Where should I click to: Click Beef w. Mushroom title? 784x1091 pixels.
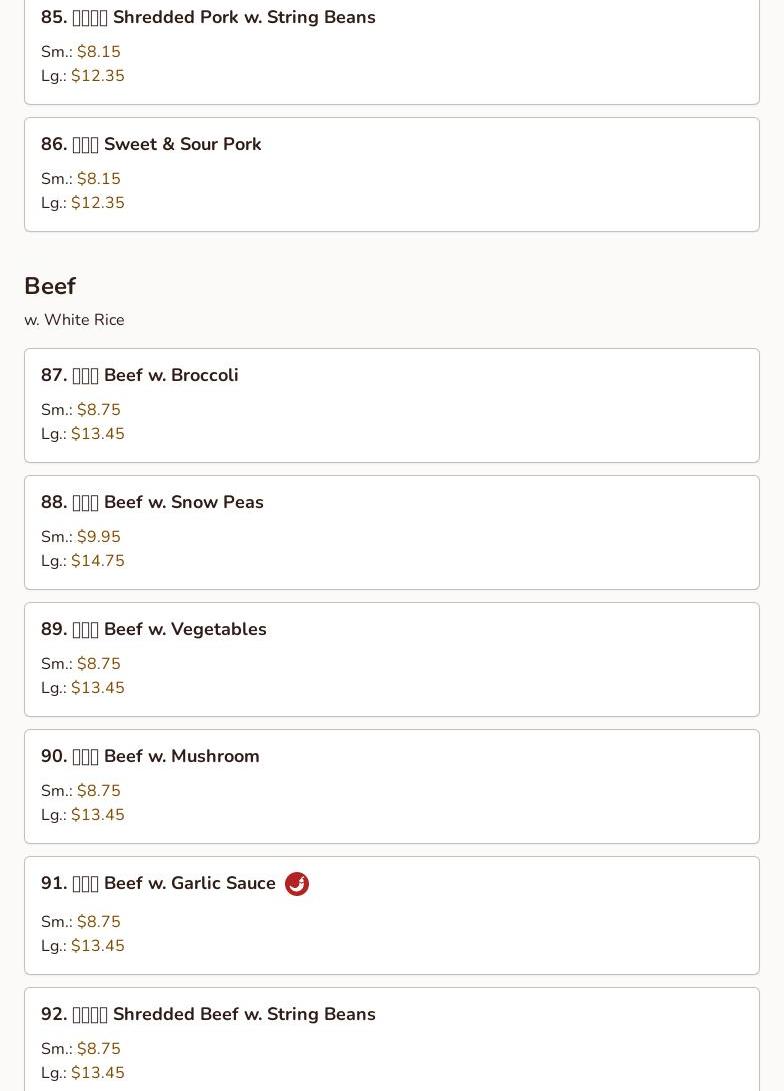click(x=150, y=757)
